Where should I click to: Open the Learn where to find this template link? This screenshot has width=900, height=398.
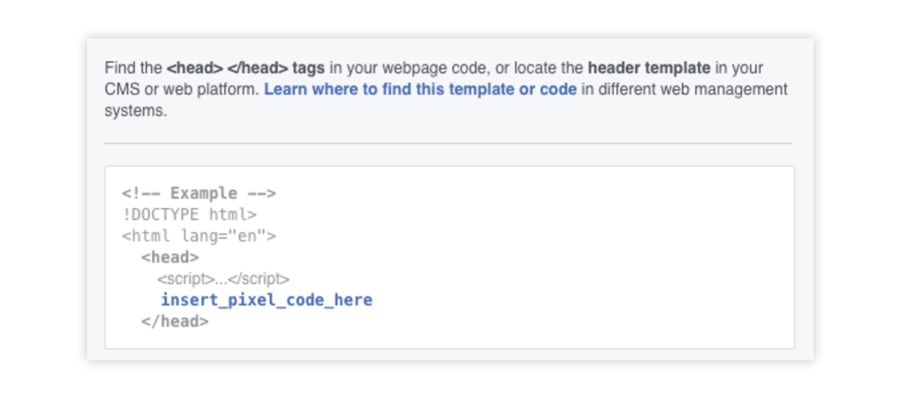pyautogui.click(x=420, y=90)
